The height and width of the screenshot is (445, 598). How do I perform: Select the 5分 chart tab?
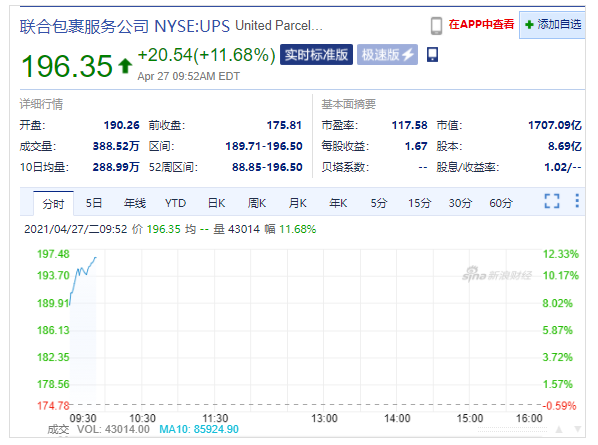(x=379, y=203)
